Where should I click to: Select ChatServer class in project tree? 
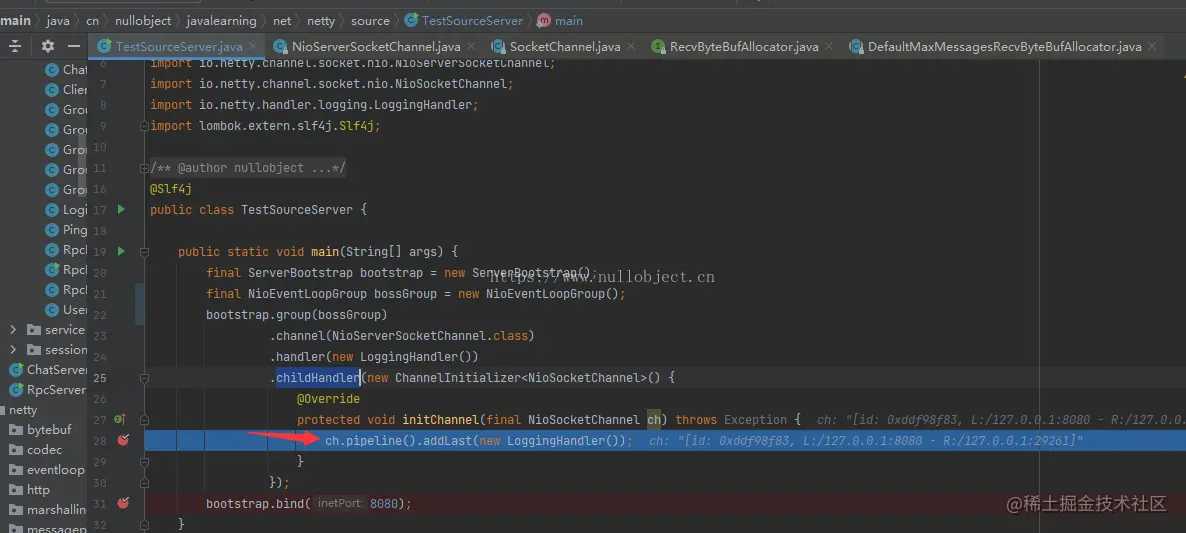pyautogui.click(x=48, y=370)
